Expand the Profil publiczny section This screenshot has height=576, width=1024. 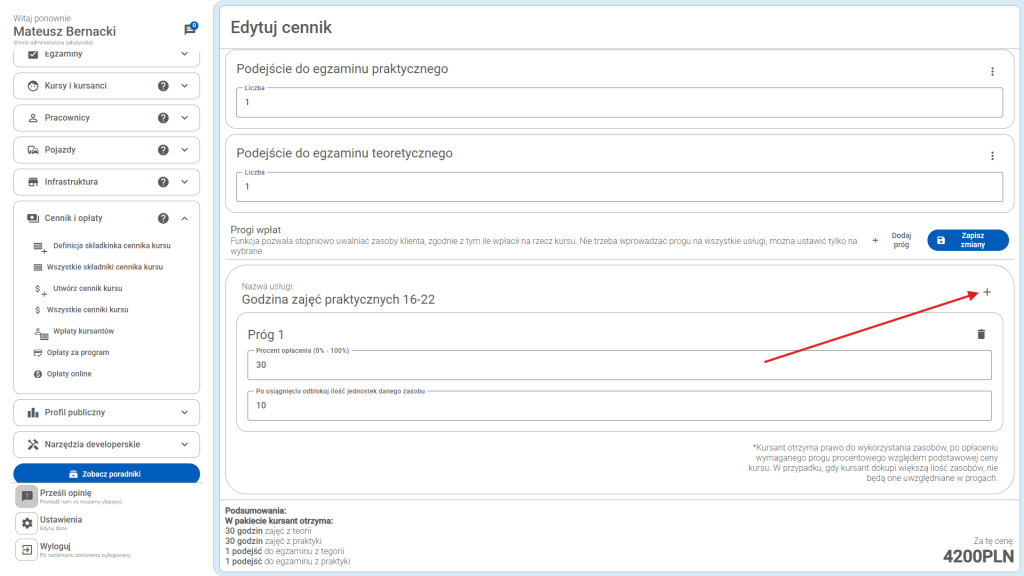[x=184, y=412]
